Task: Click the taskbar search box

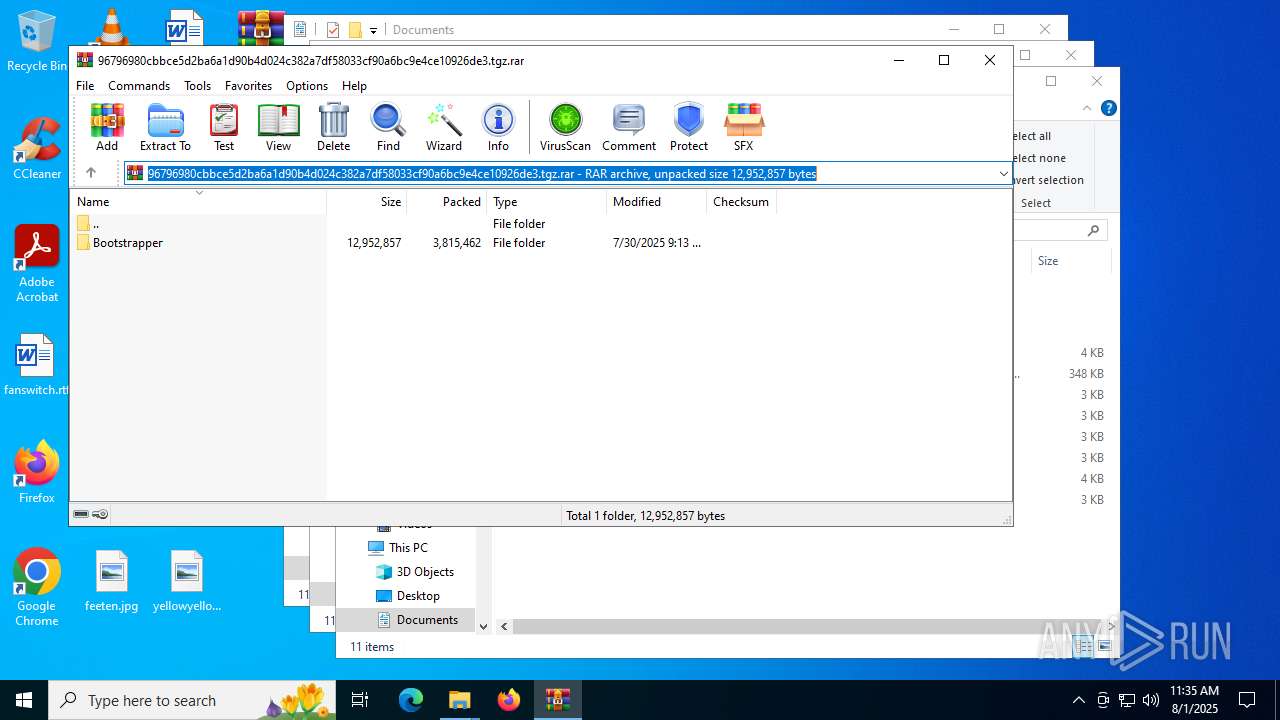Action: 192,700
